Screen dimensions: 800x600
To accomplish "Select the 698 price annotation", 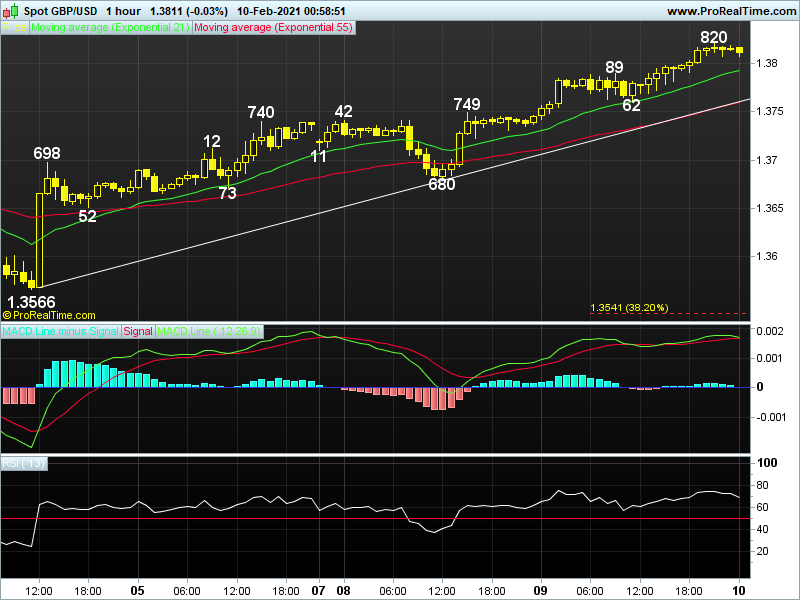I will 47,153.
